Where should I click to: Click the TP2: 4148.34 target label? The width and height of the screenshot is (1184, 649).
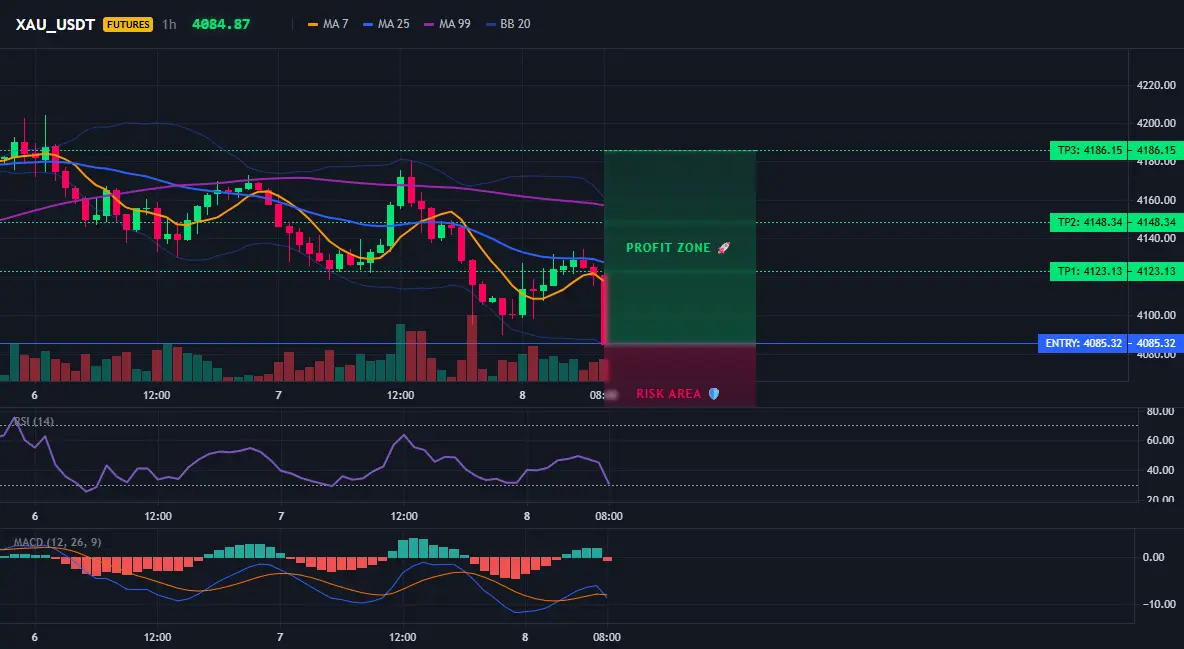click(1089, 222)
